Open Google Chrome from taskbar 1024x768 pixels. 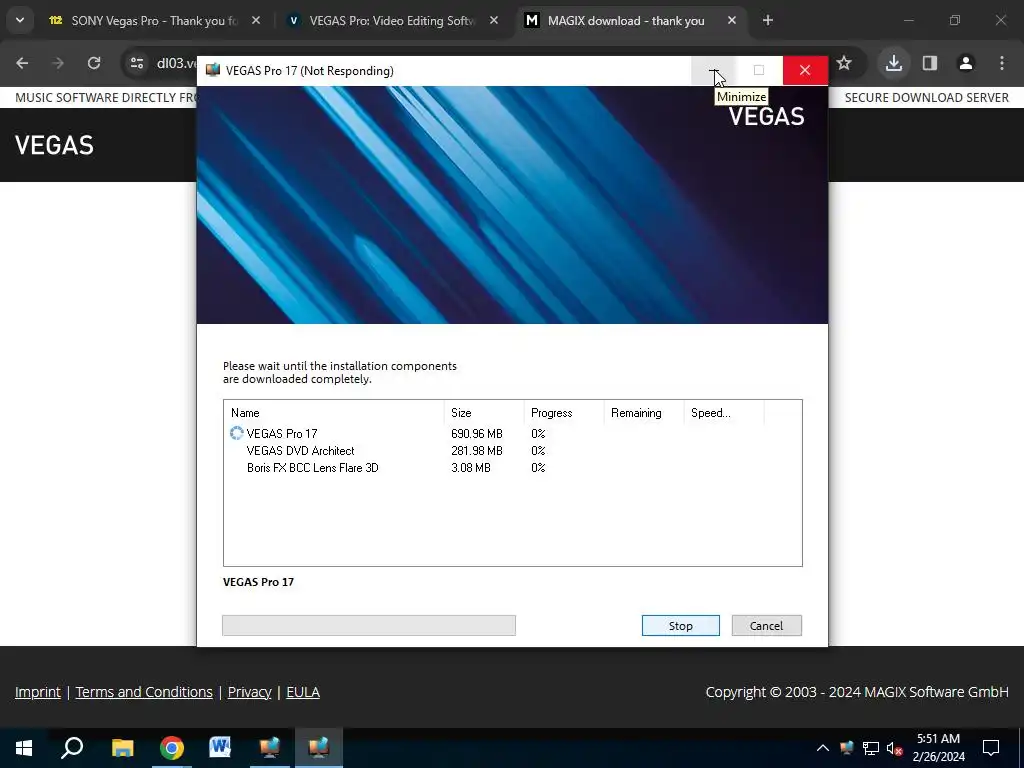[172, 748]
